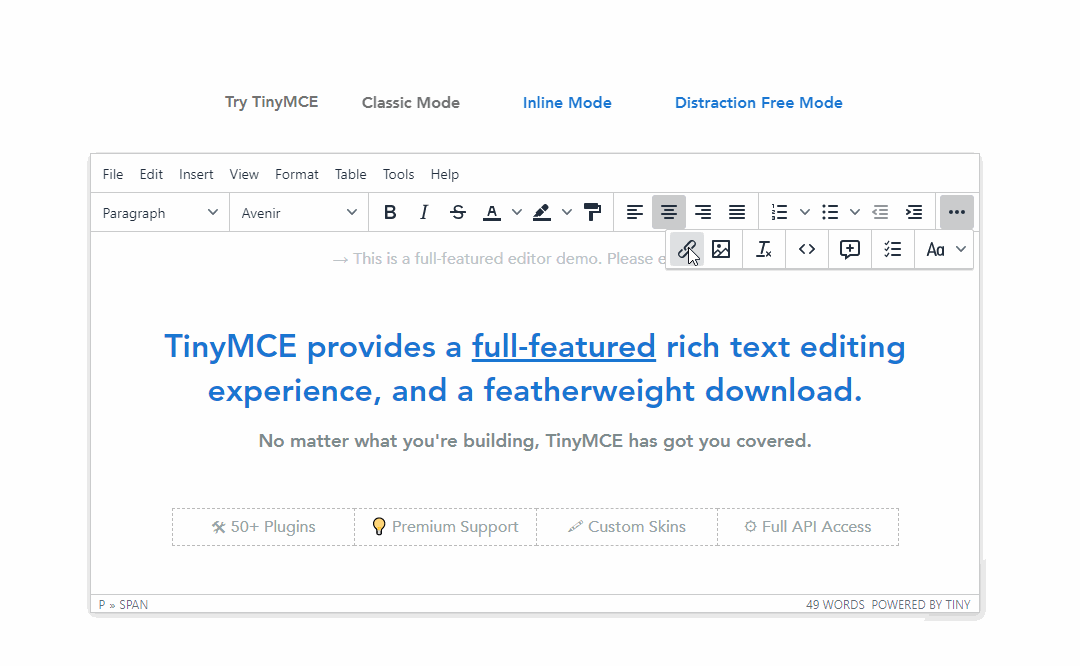Screen dimensions: 1080x666
Task: Apply strikethrough formatting
Action: [x=457, y=212]
